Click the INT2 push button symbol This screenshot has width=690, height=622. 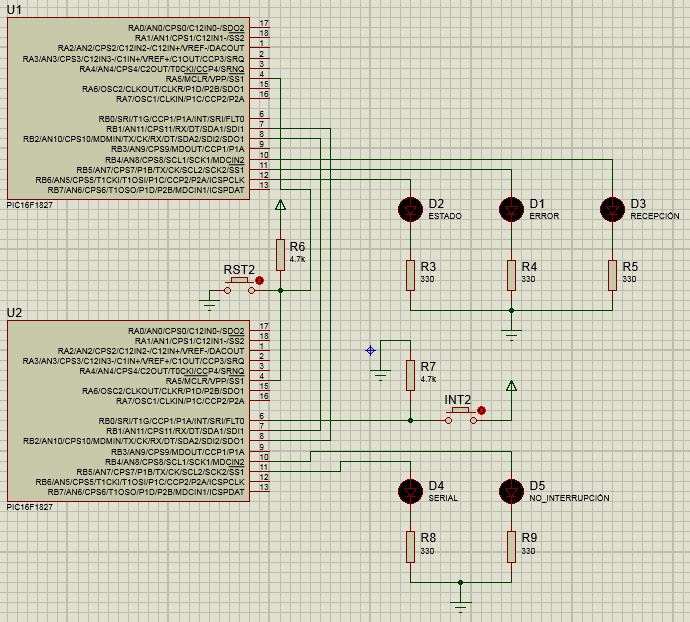[461, 416]
